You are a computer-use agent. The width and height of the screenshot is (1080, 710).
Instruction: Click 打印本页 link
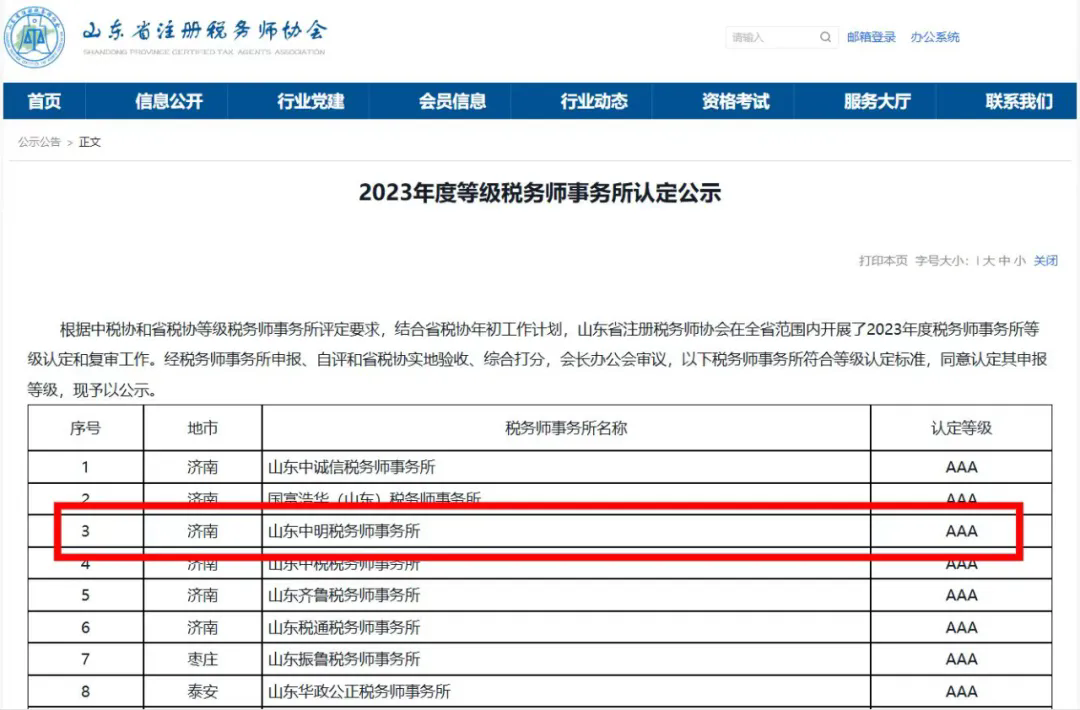tap(883, 260)
